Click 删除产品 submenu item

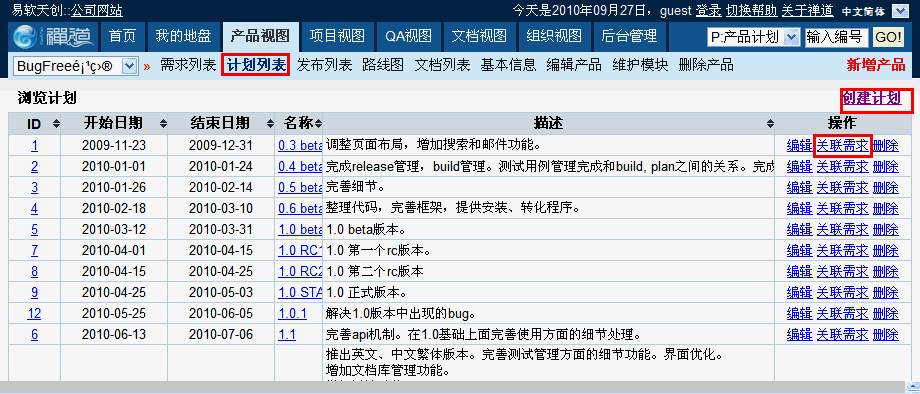[x=706, y=65]
